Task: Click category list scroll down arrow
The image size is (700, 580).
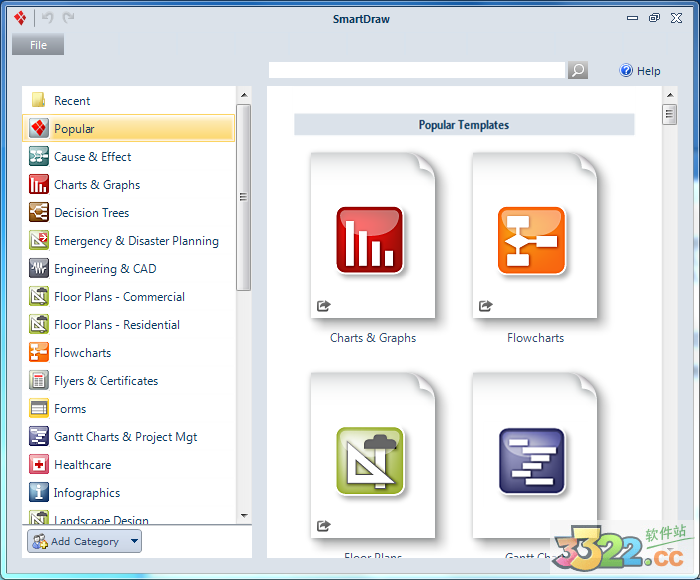Action: point(244,516)
